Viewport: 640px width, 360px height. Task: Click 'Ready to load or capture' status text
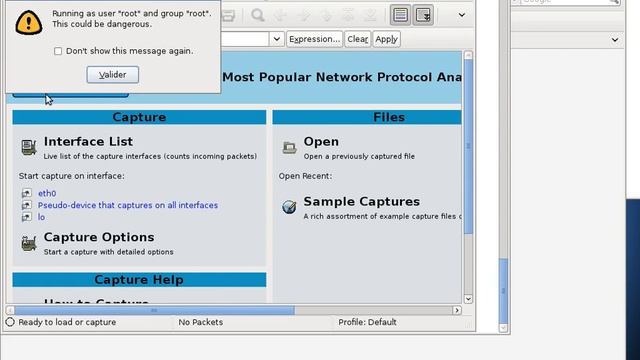click(x=67, y=322)
